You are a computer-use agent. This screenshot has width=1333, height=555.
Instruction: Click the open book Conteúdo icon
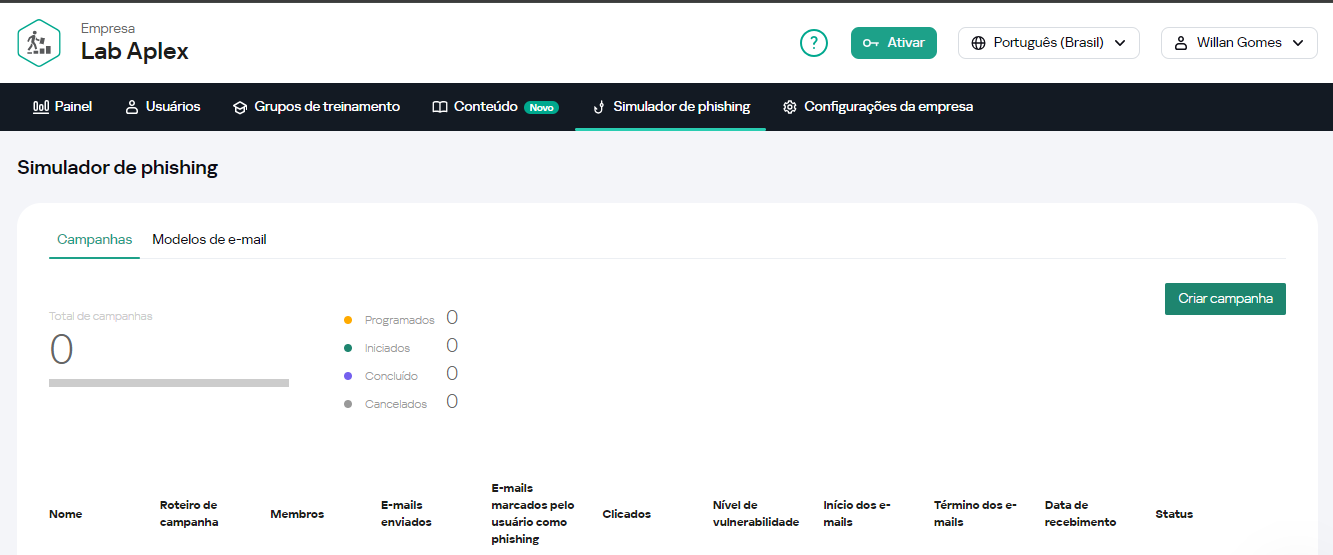coord(440,107)
